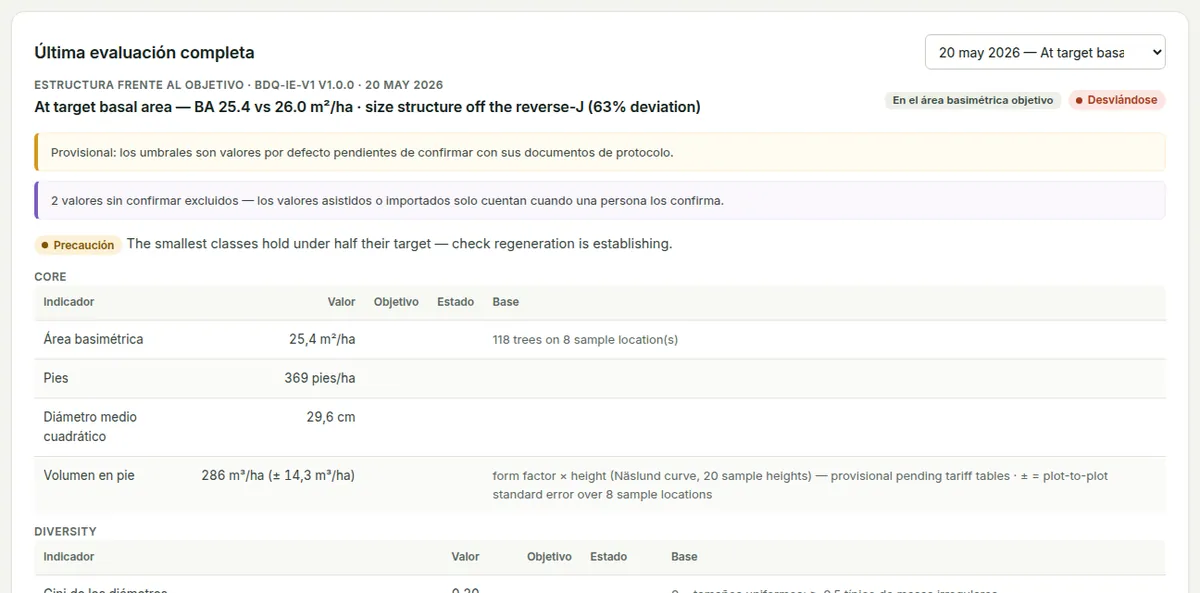Click 'Objetivo' column header in CORE table
1200x593 pixels.
[396, 301]
